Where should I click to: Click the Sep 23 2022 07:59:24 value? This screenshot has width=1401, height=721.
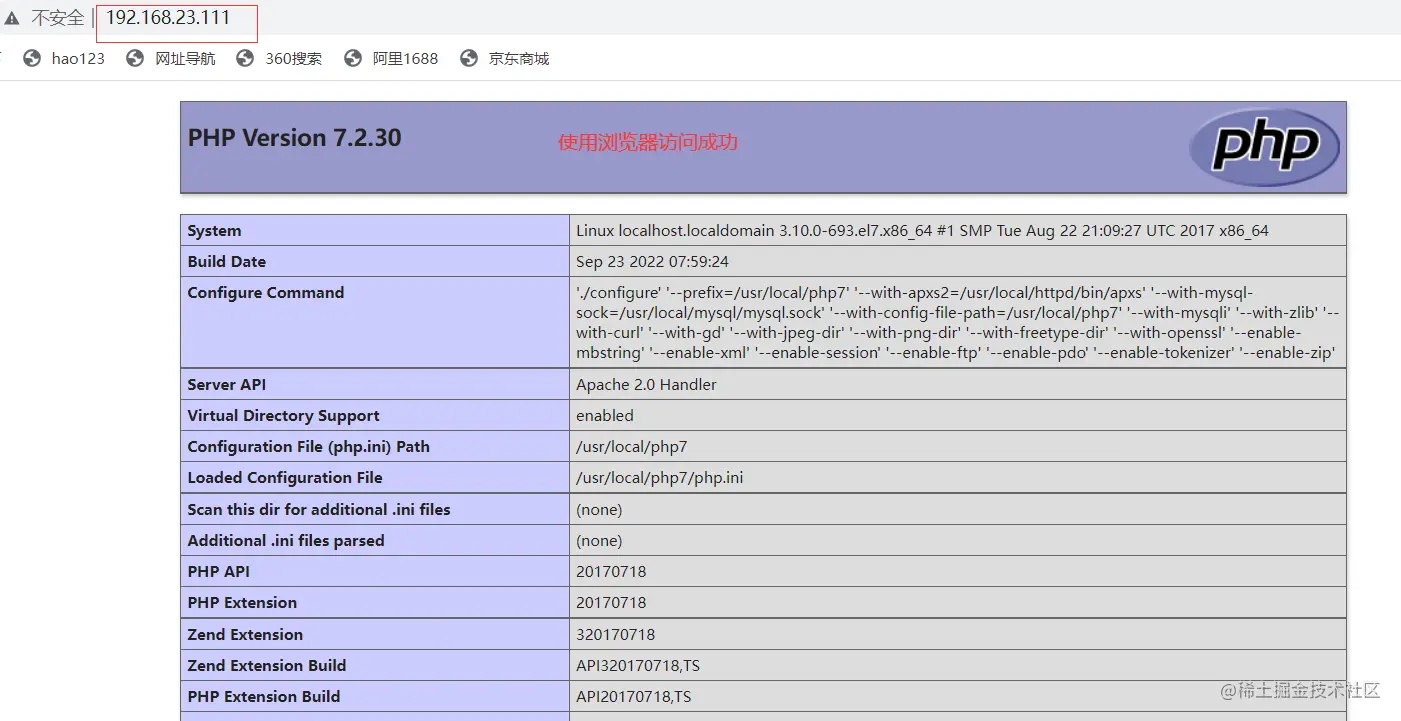(x=652, y=261)
